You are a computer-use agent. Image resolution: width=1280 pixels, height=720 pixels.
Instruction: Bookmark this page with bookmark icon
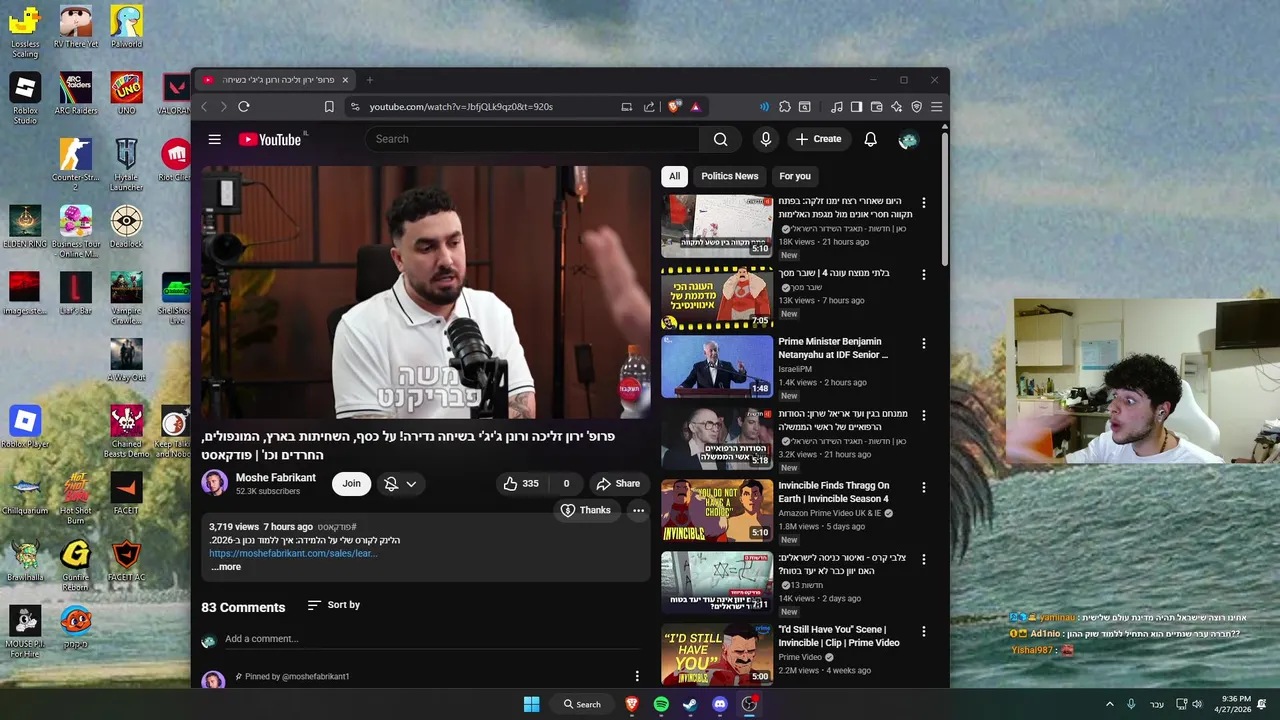[329, 107]
